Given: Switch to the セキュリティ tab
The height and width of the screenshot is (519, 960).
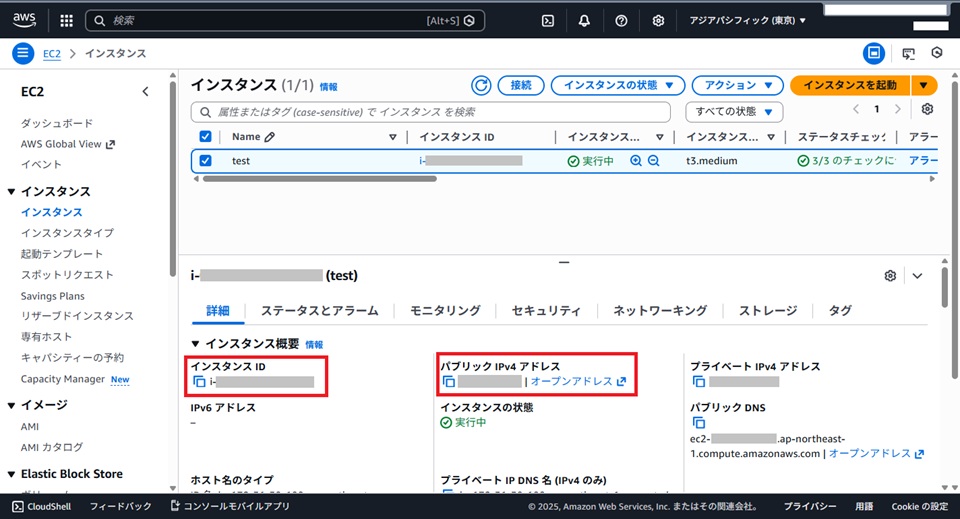Looking at the screenshot, I should pos(546,311).
